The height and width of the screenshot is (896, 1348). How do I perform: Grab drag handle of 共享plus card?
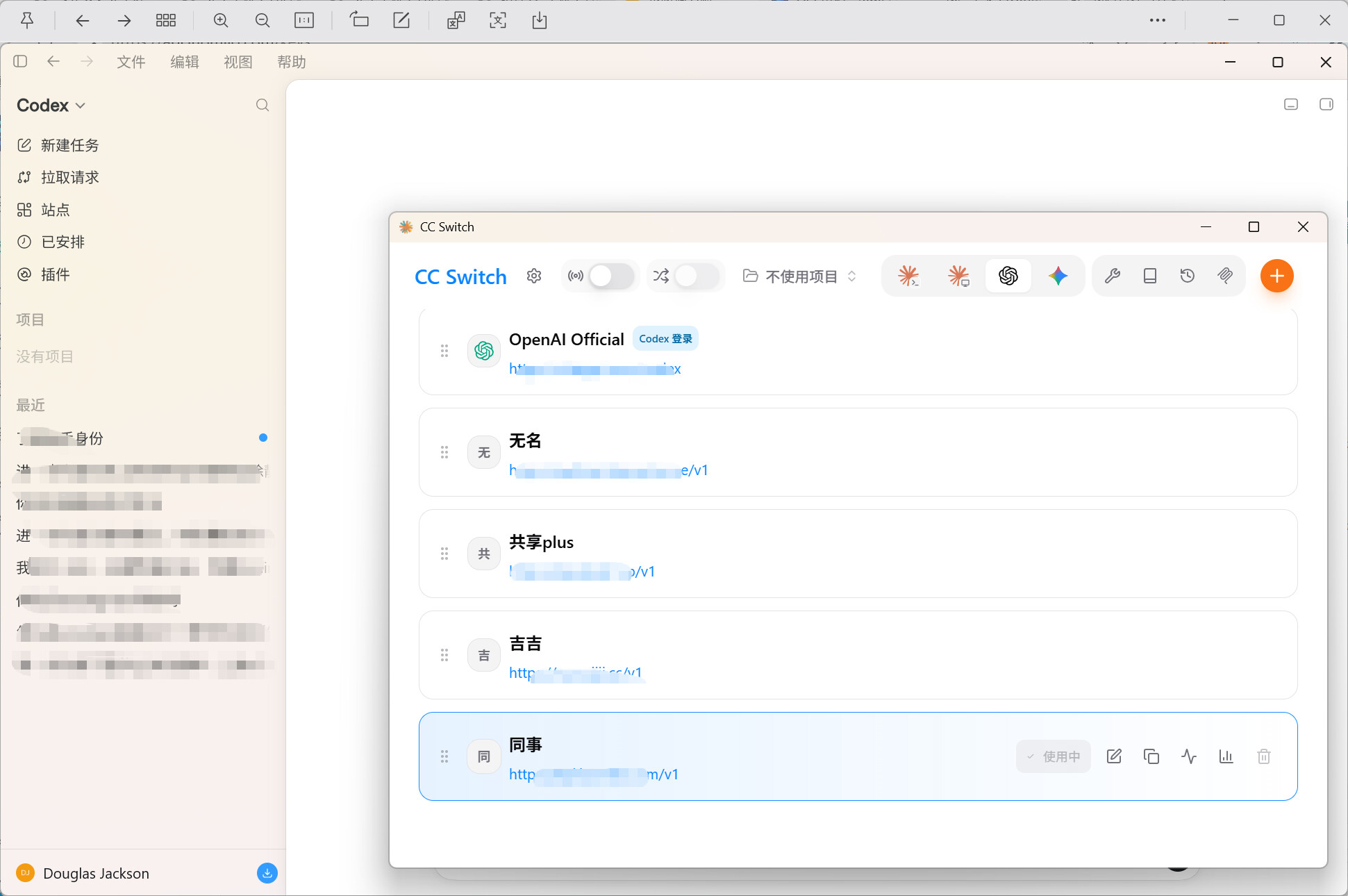click(x=444, y=554)
